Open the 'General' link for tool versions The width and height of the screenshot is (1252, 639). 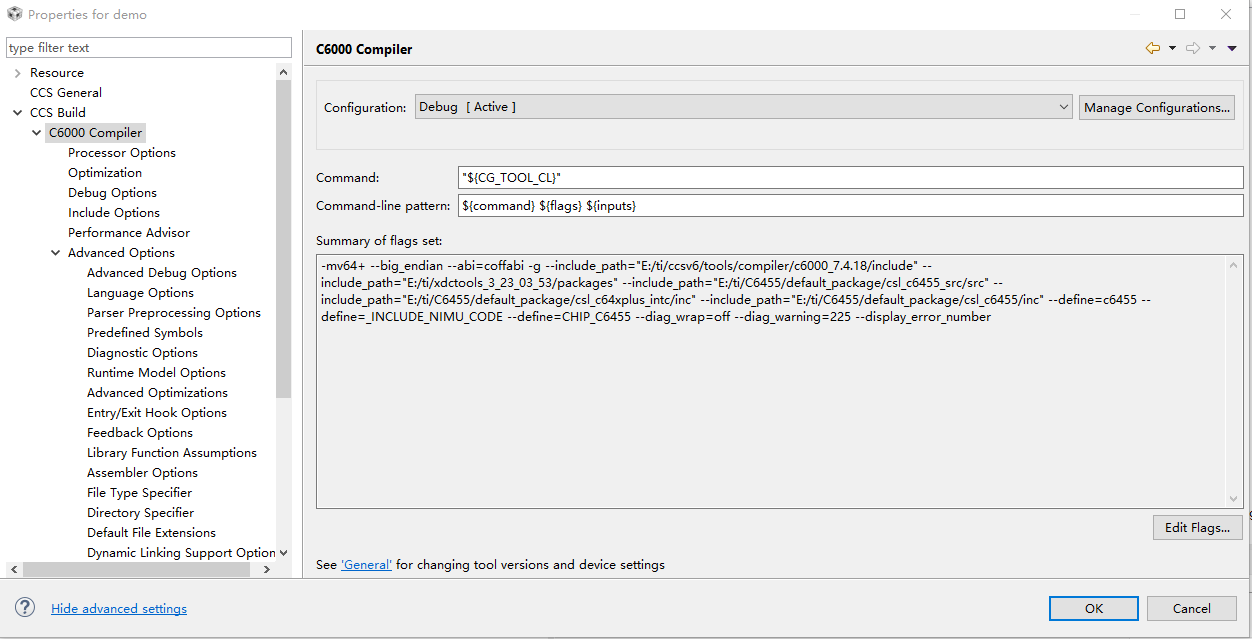click(366, 565)
